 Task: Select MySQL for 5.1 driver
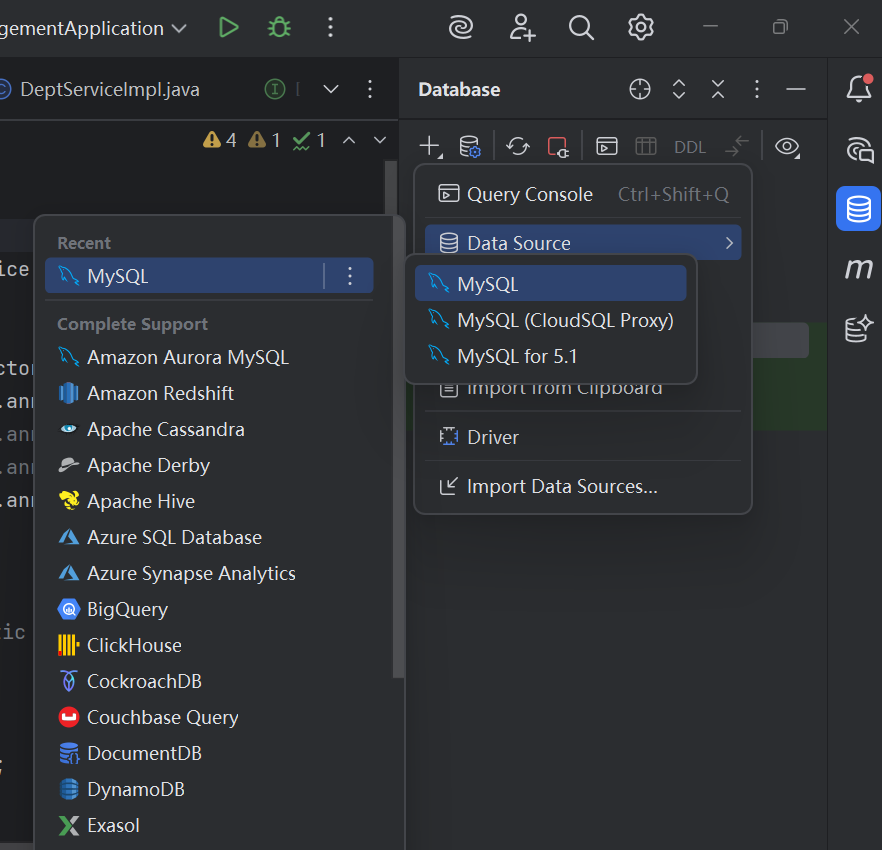tap(550, 356)
